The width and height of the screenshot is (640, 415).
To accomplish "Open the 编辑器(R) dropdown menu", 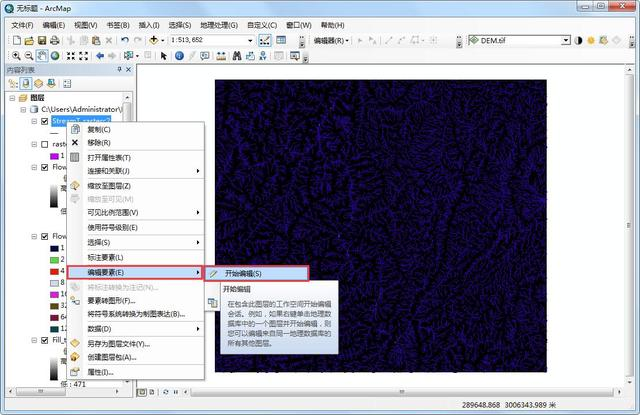I will point(331,40).
